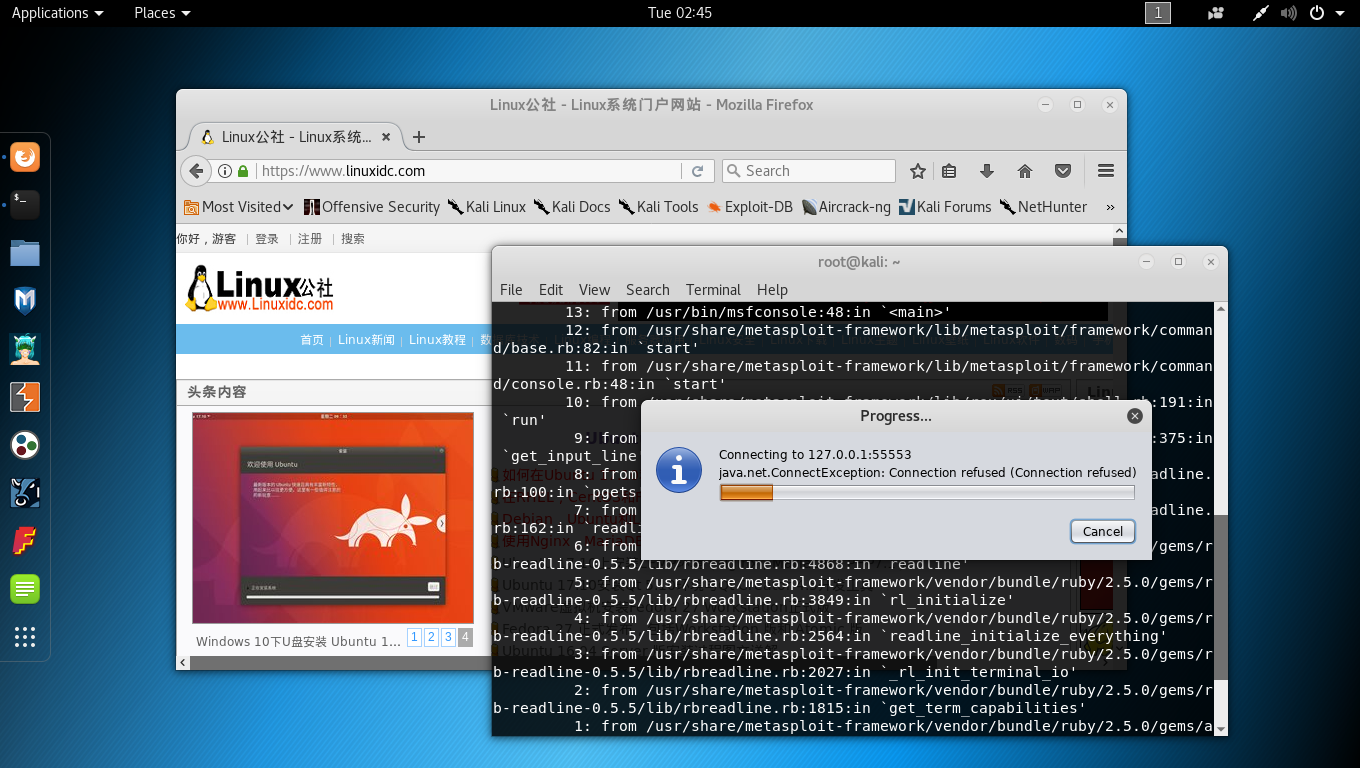The image size is (1360, 768).
Task: Open the dock icon with three colored circles
Action: click(x=25, y=445)
